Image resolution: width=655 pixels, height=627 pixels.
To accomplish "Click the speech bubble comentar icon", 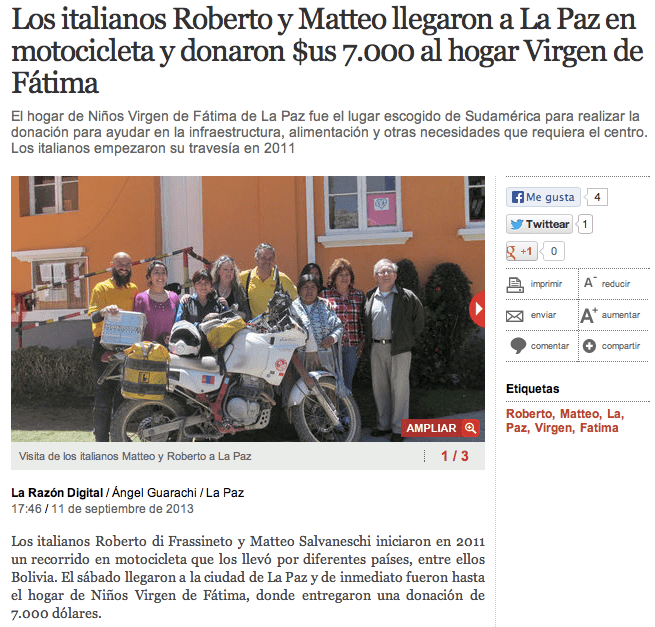I will pos(518,346).
